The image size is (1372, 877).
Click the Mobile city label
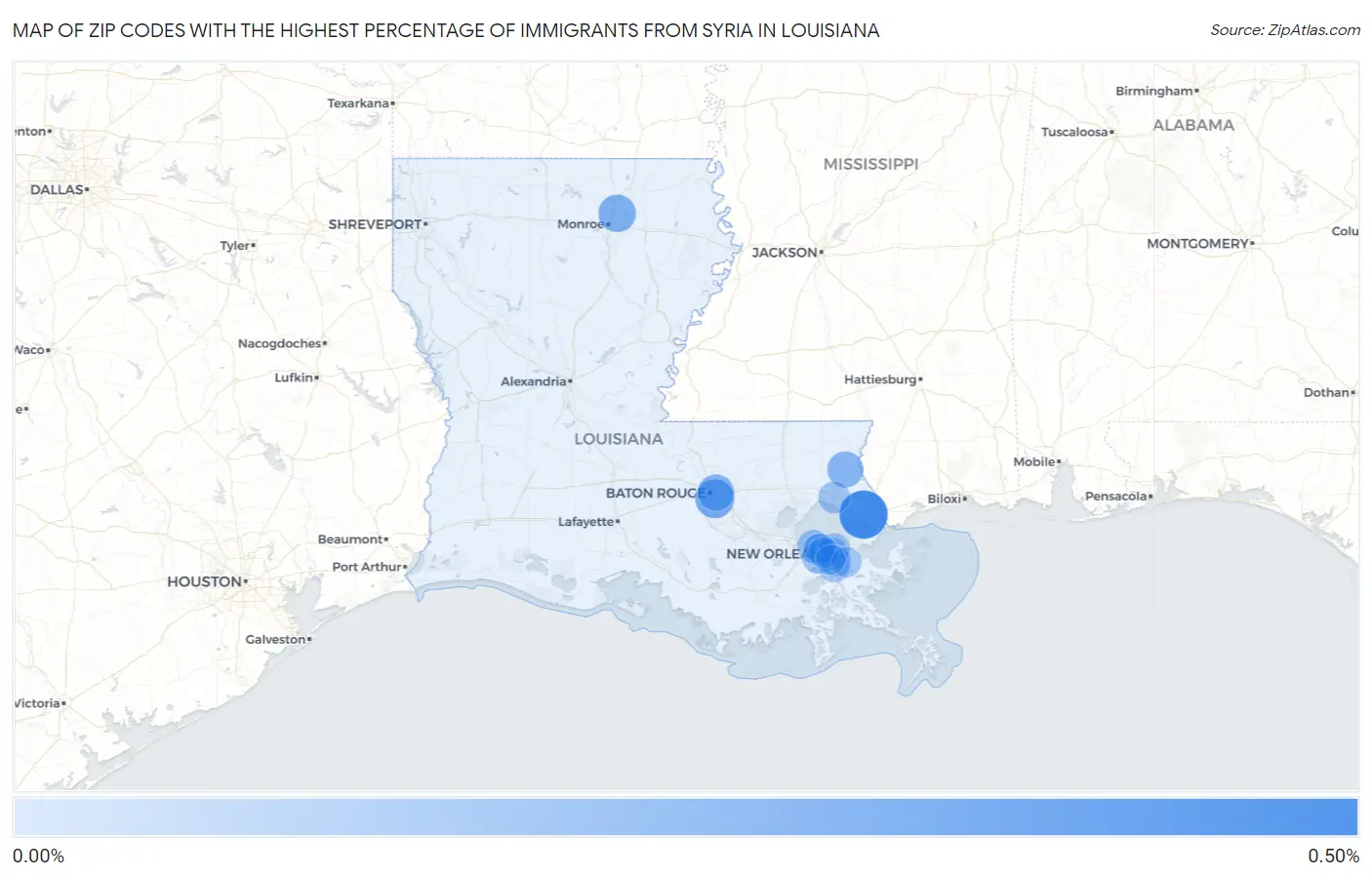coord(1034,461)
